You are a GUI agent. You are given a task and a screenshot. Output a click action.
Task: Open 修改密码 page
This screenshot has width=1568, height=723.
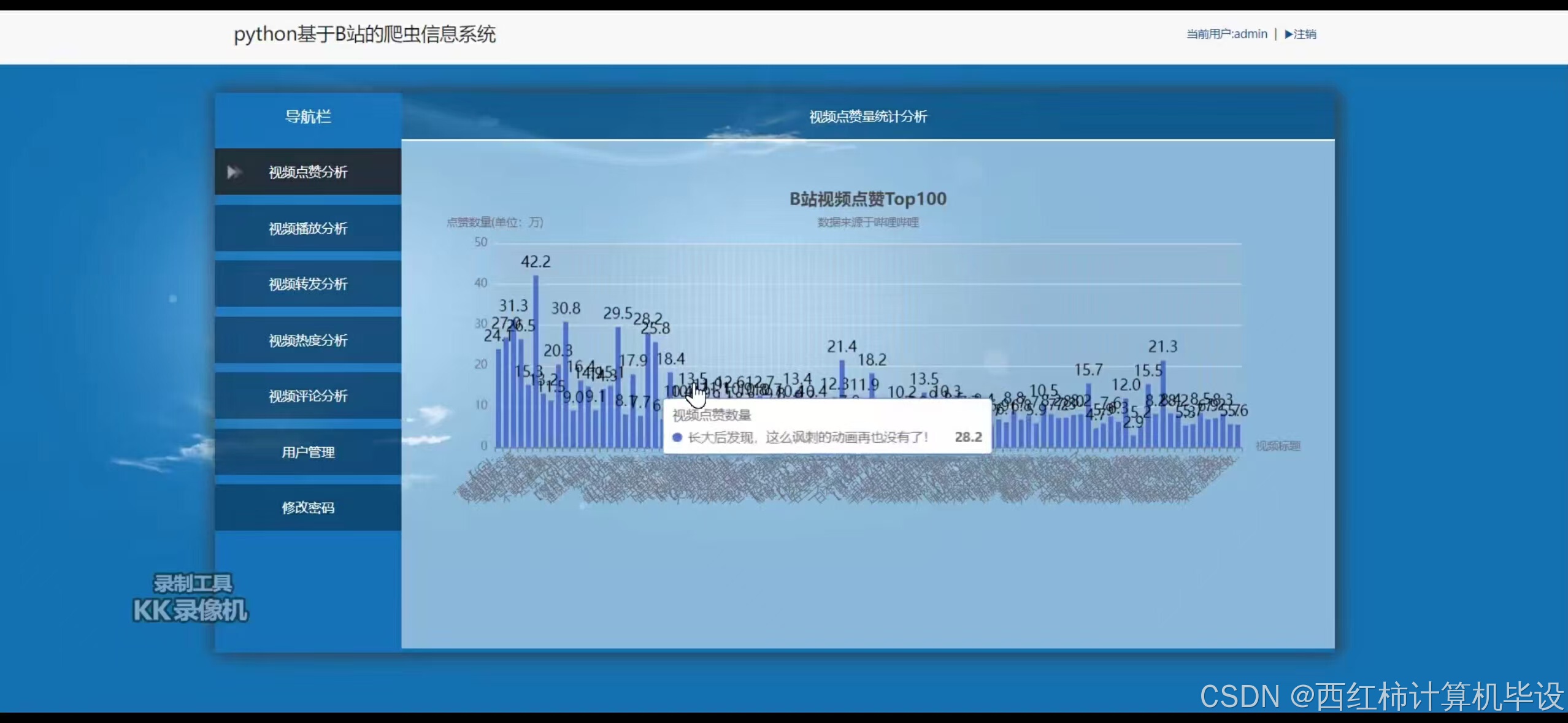308,508
